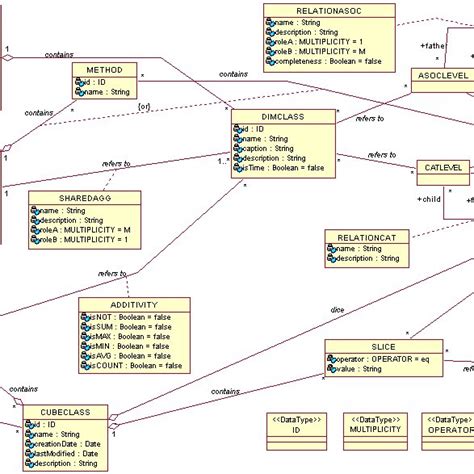Select the +child role label near CATLEVEL
The image size is (474, 474).
pos(429,199)
